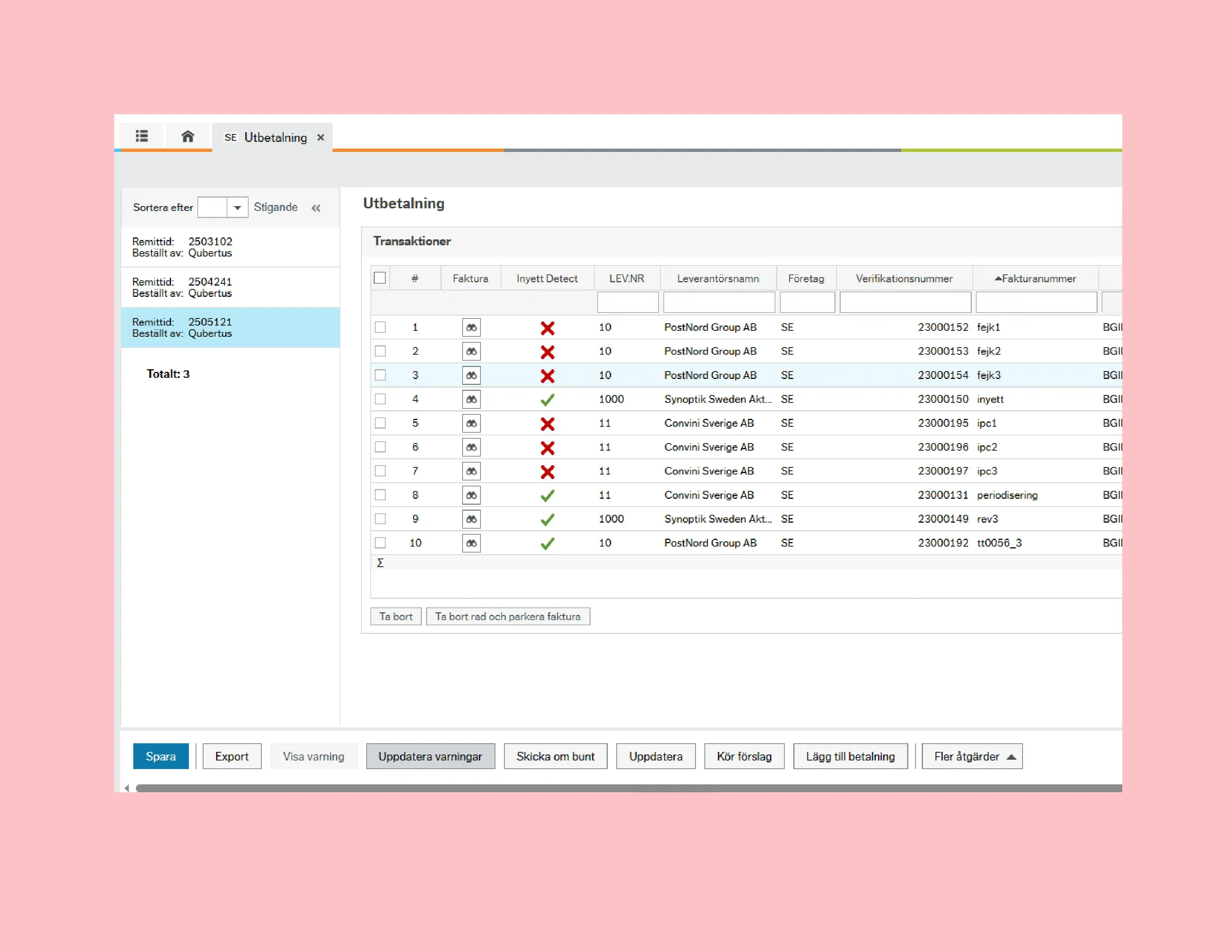Check the checkbox for row 4 inyett
This screenshot has width=1232, height=952.
(x=380, y=399)
